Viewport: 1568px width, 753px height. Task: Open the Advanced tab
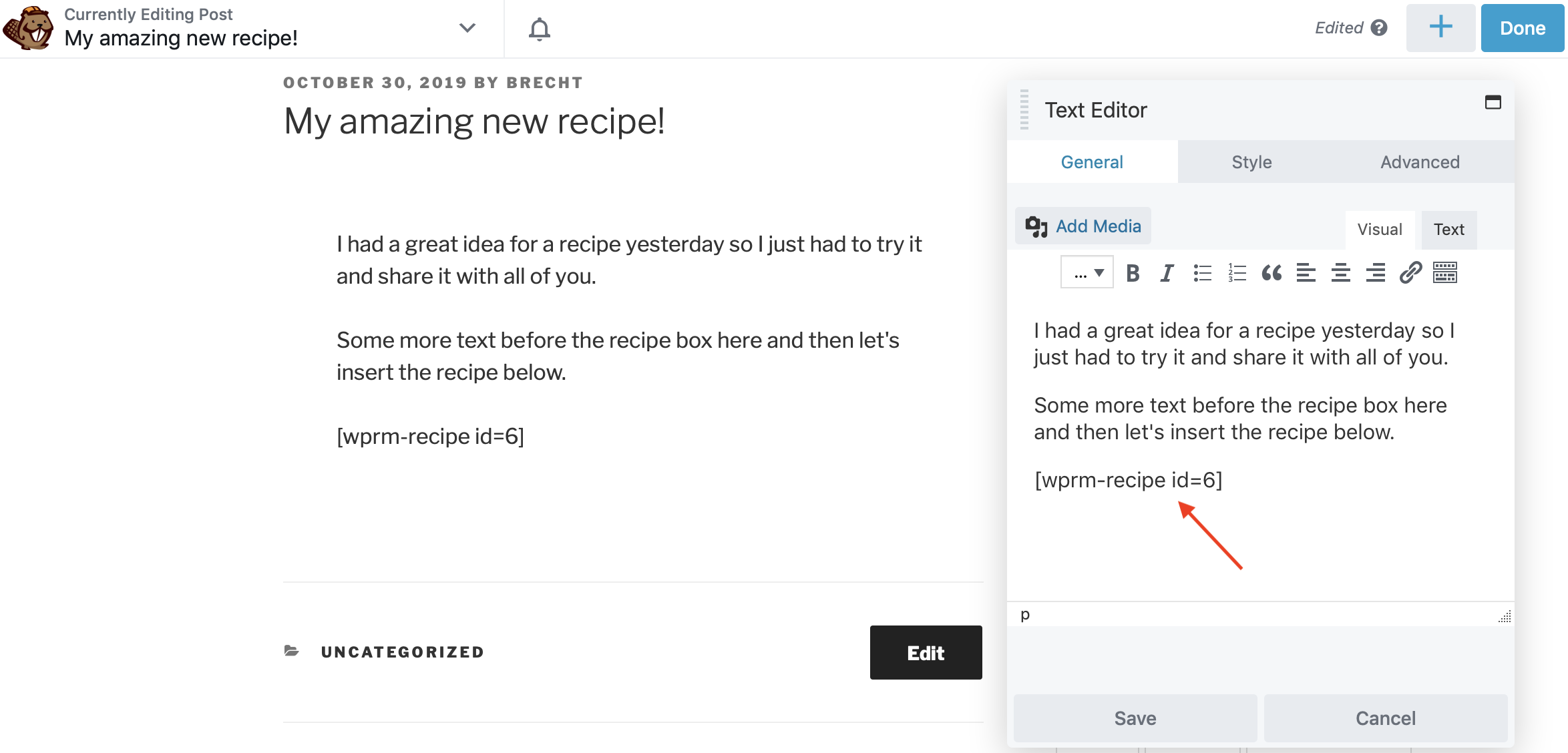(x=1420, y=162)
